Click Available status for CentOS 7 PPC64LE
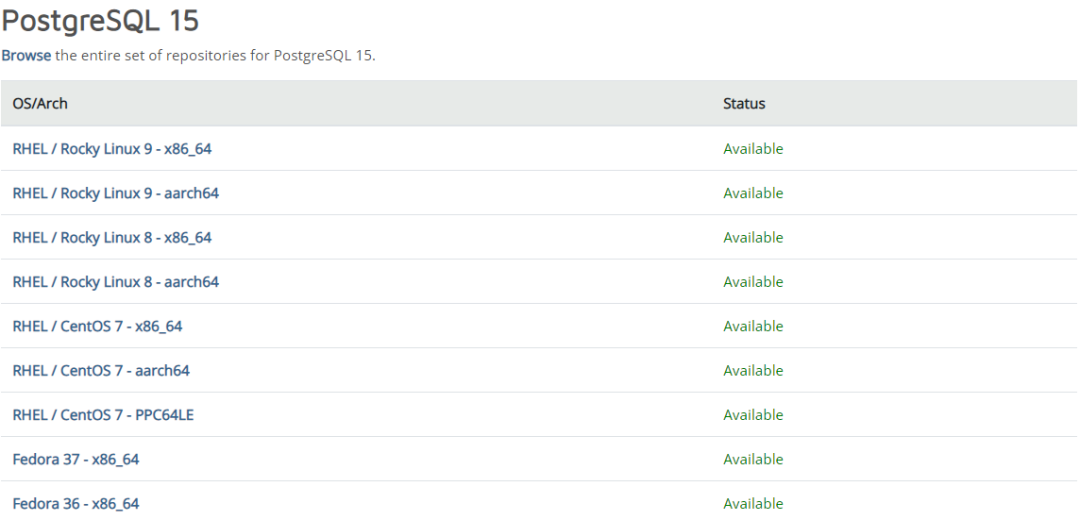This screenshot has height=520, width=1080. 753,415
